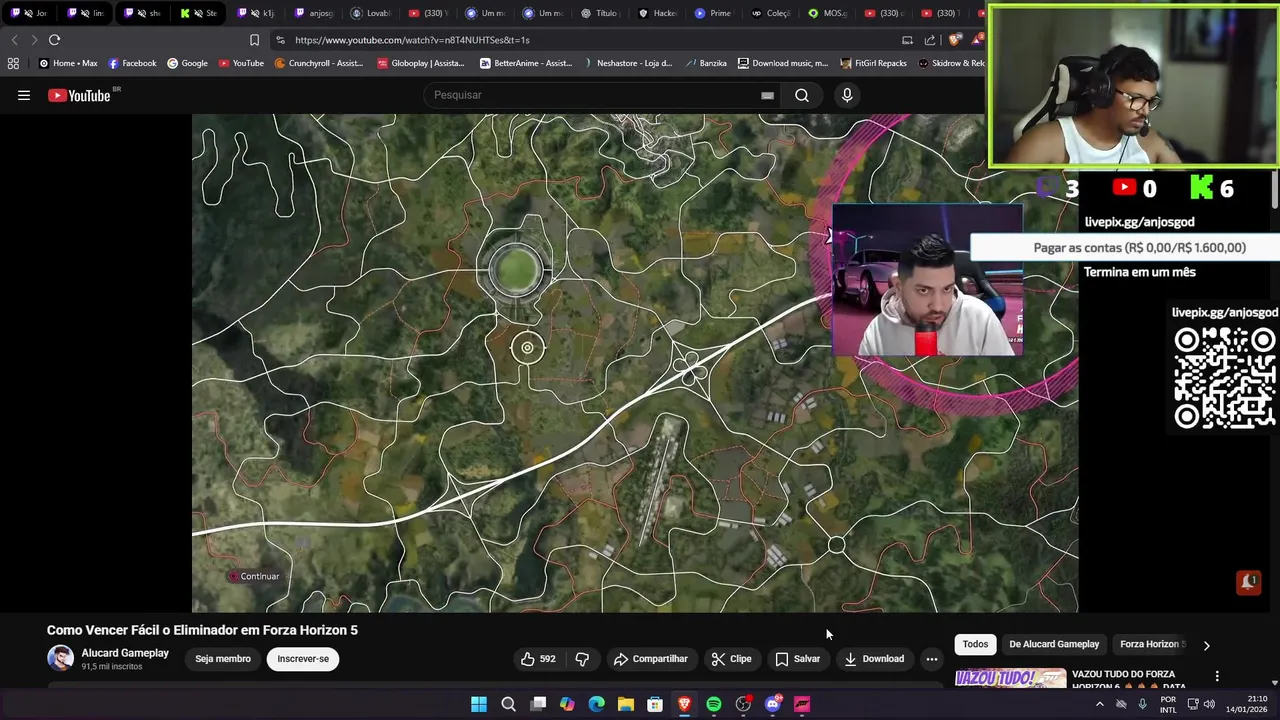Open the Download music bookmark

coord(783,63)
